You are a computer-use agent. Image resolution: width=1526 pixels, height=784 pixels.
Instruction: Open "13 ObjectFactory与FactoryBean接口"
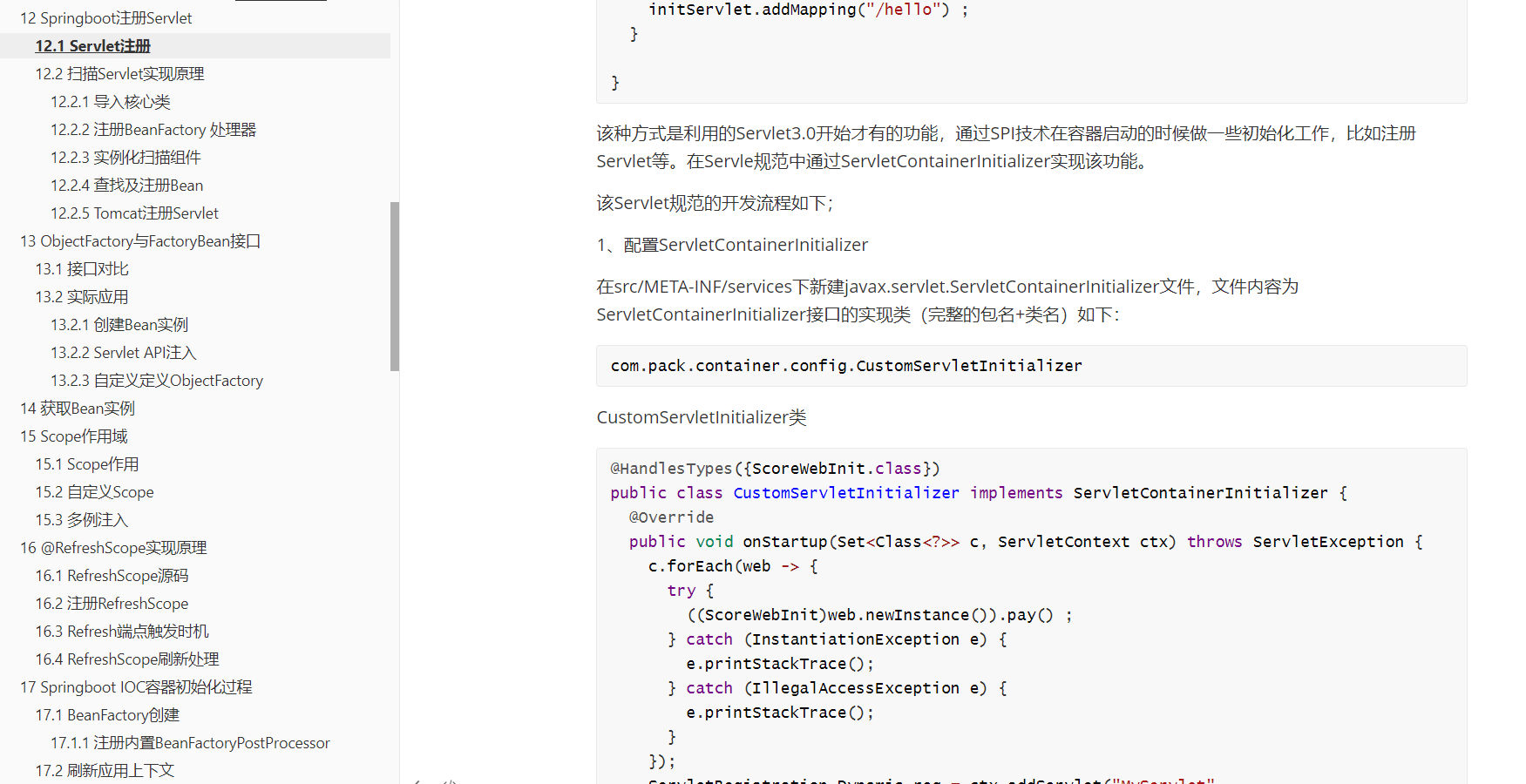140,240
